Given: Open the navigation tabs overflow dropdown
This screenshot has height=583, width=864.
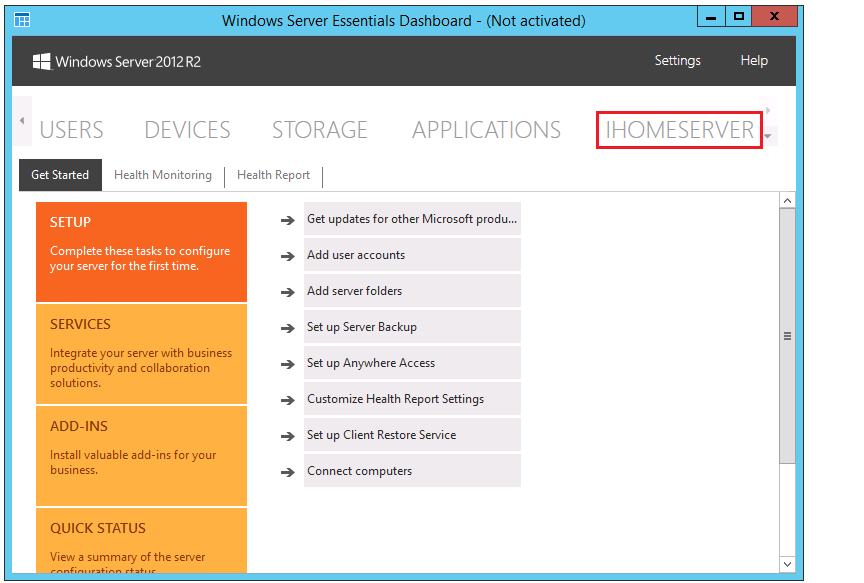Looking at the screenshot, I should click(768, 136).
